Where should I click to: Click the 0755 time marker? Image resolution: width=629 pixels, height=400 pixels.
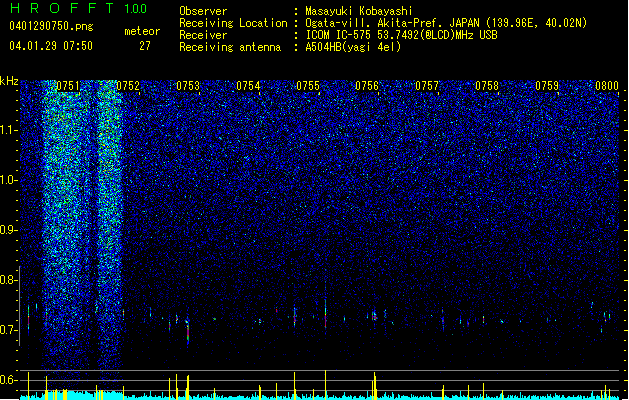(308, 86)
